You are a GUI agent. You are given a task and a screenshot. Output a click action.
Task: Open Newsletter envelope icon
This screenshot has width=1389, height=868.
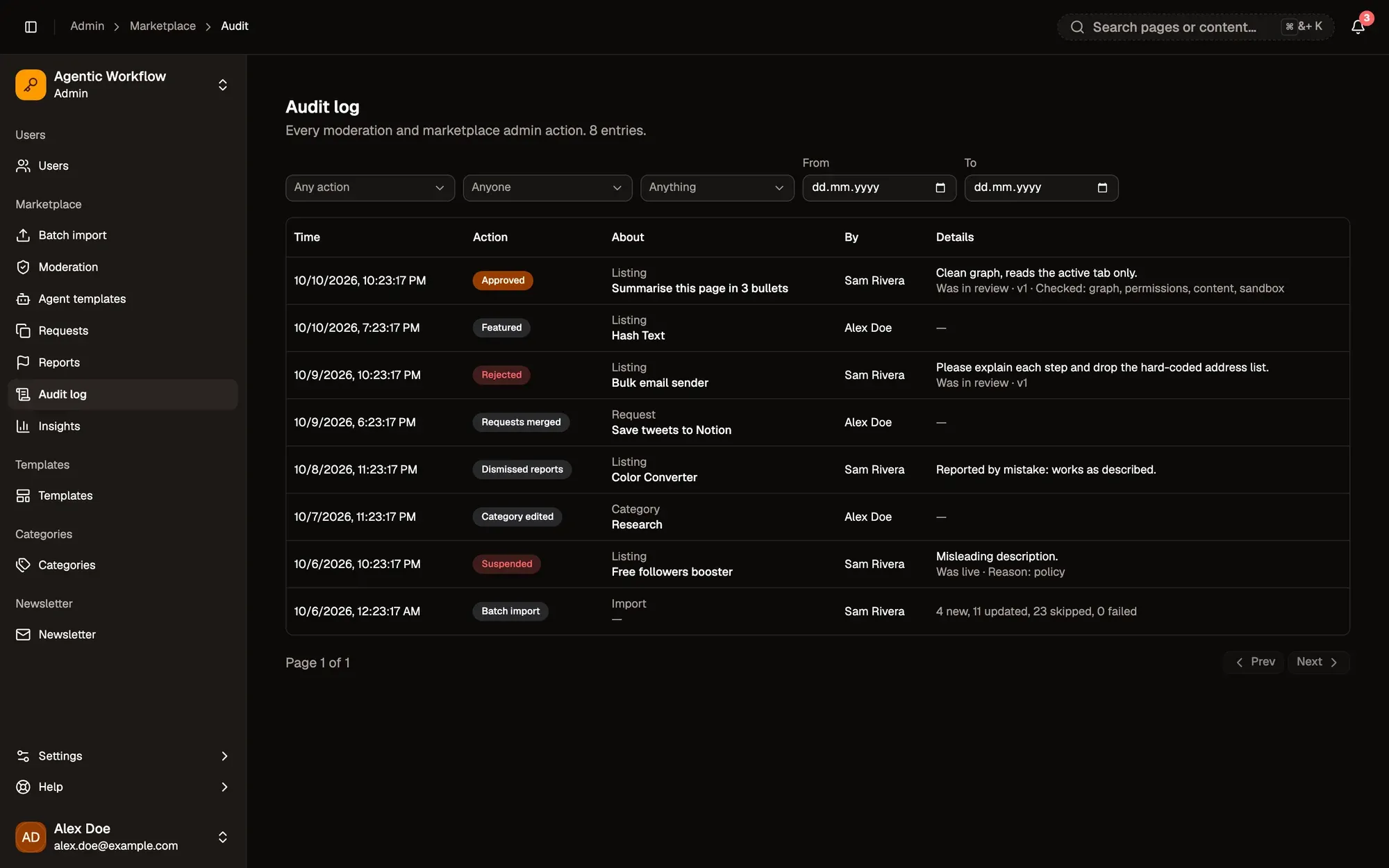23,635
